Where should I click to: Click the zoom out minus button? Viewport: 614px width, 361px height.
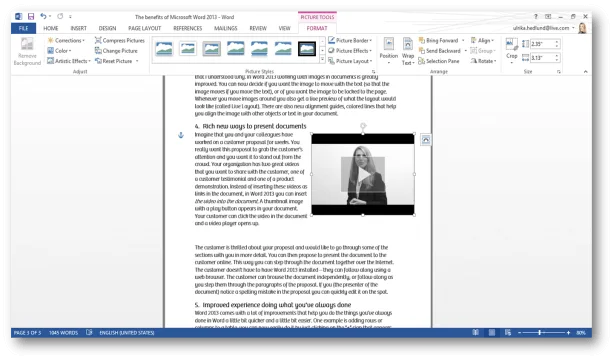pos(520,333)
